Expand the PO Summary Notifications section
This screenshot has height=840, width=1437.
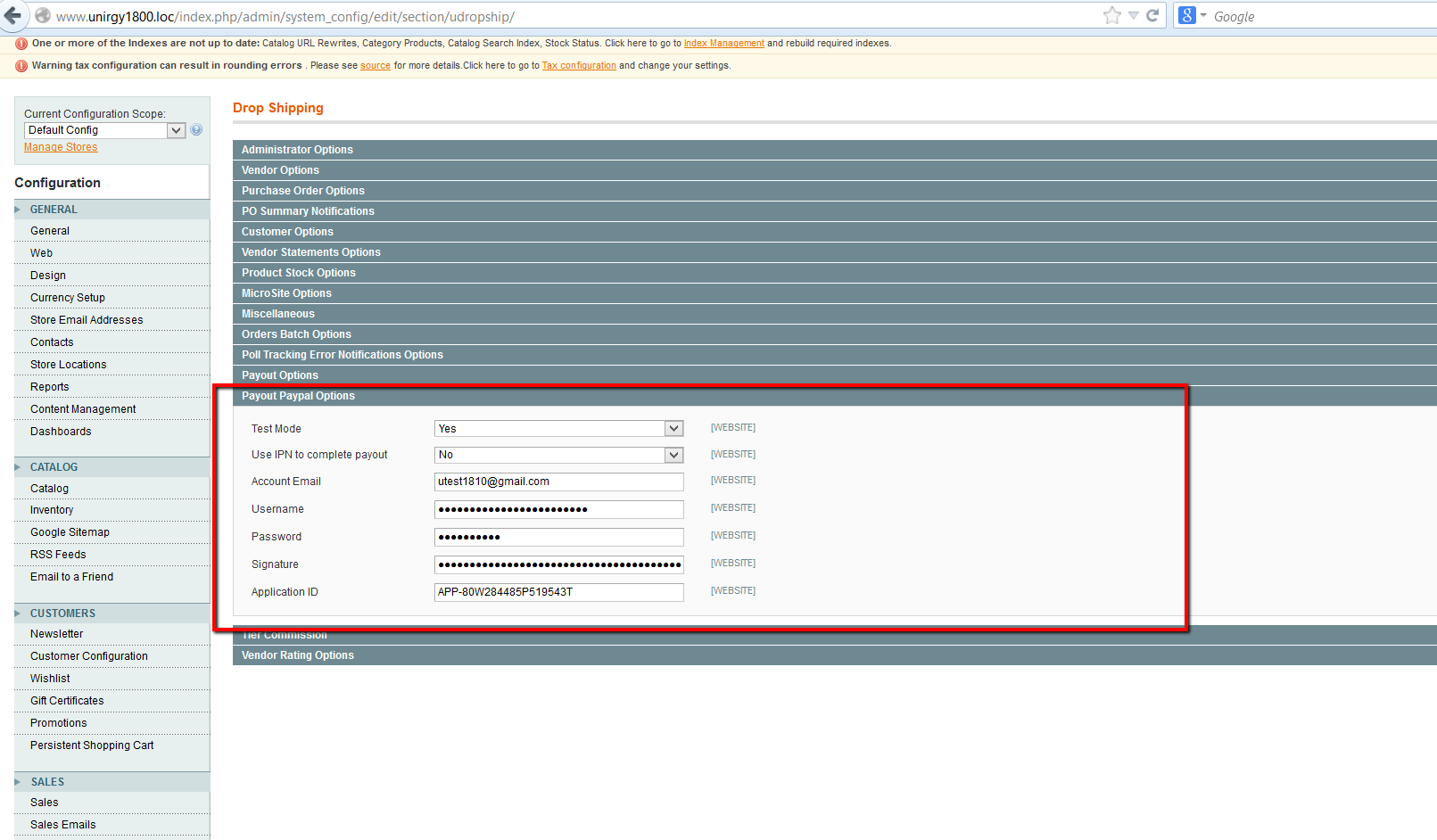pyautogui.click(x=835, y=211)
